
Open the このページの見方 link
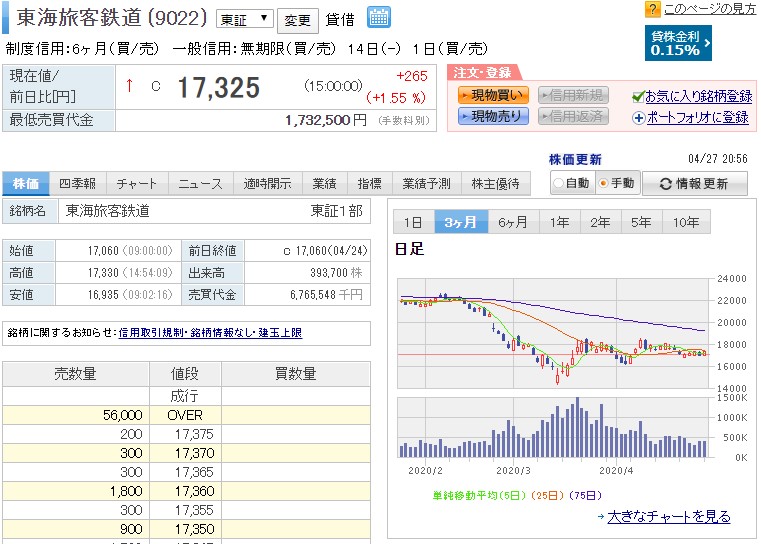[710, 9]
